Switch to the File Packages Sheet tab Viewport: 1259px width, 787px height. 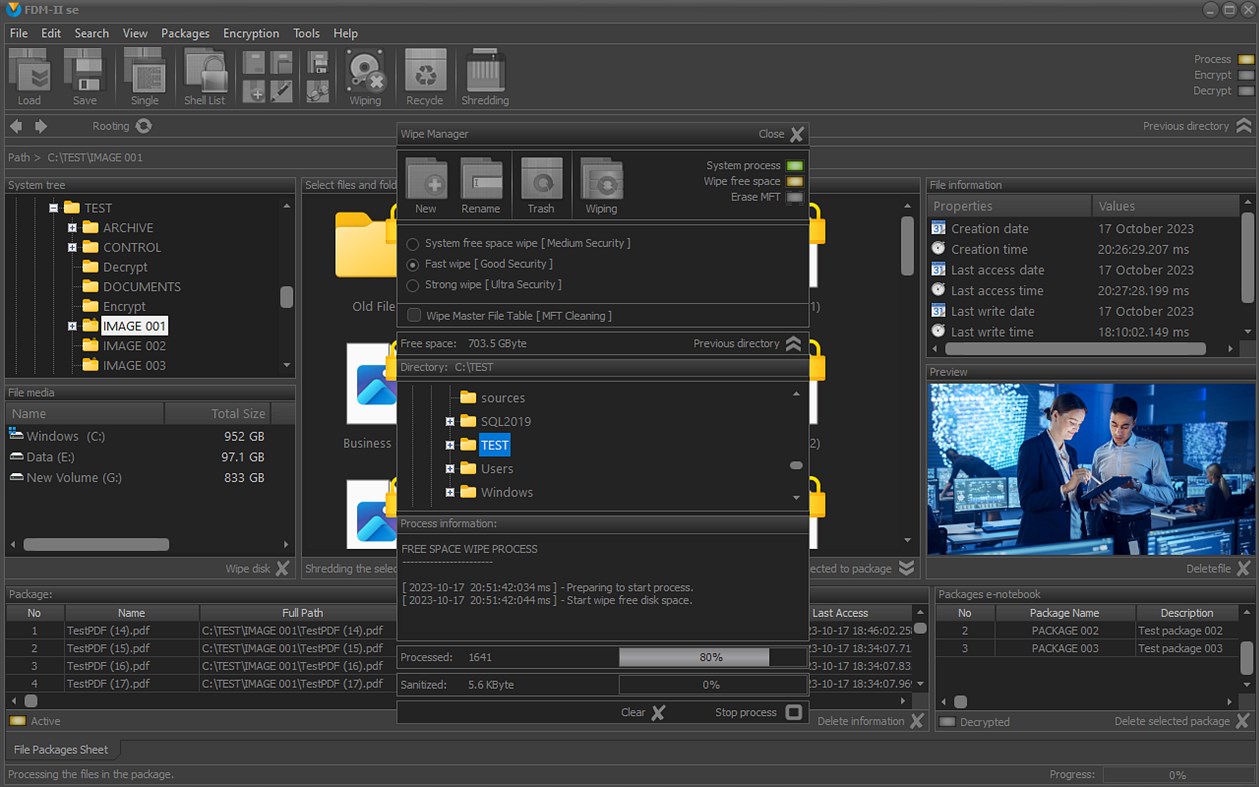(62, 749)
